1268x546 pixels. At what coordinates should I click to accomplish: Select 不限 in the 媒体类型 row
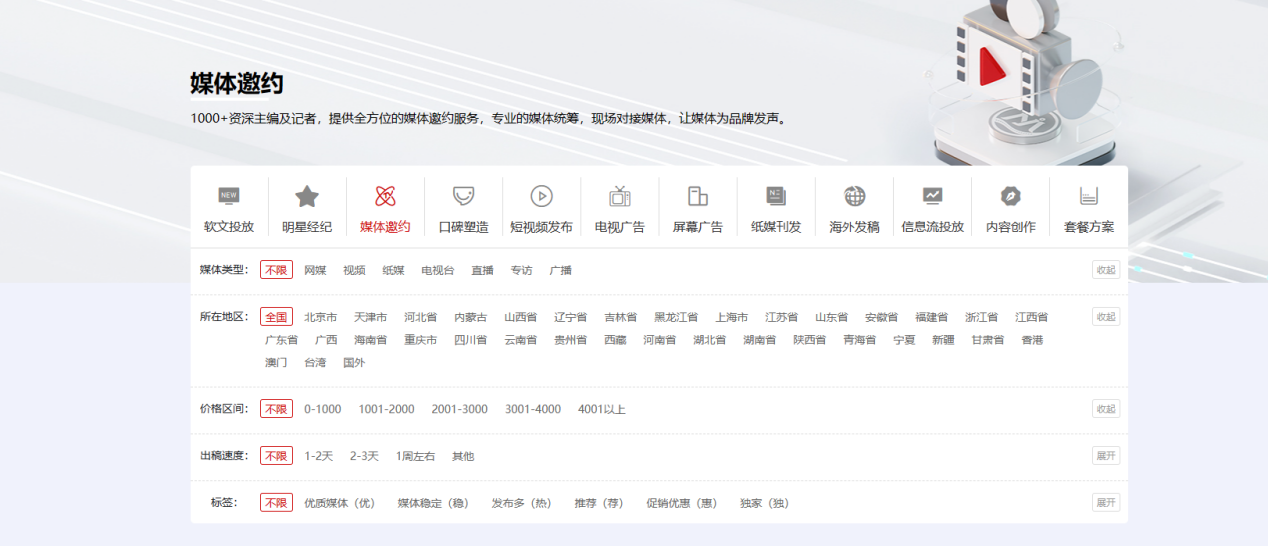click(276, 270)
